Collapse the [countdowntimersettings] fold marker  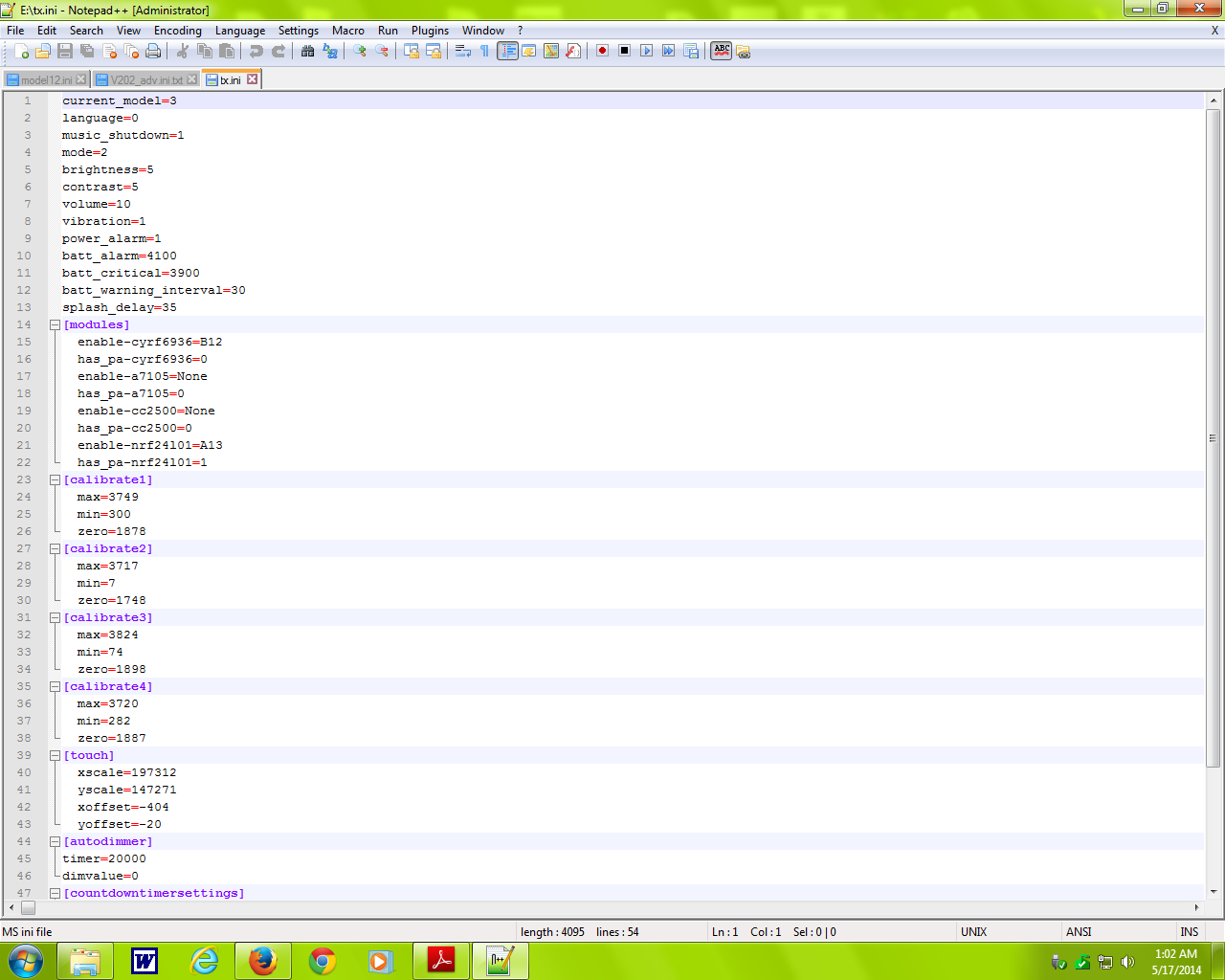pos(55,894)
